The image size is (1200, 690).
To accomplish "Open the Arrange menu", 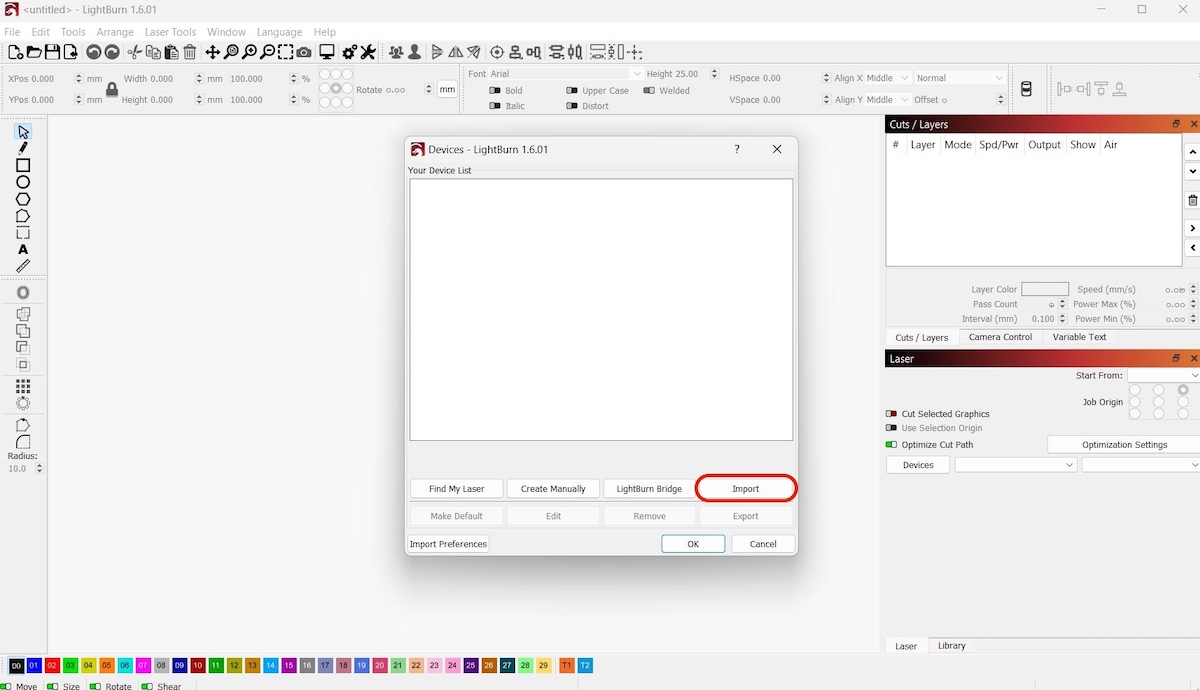I will pos(115,32).
